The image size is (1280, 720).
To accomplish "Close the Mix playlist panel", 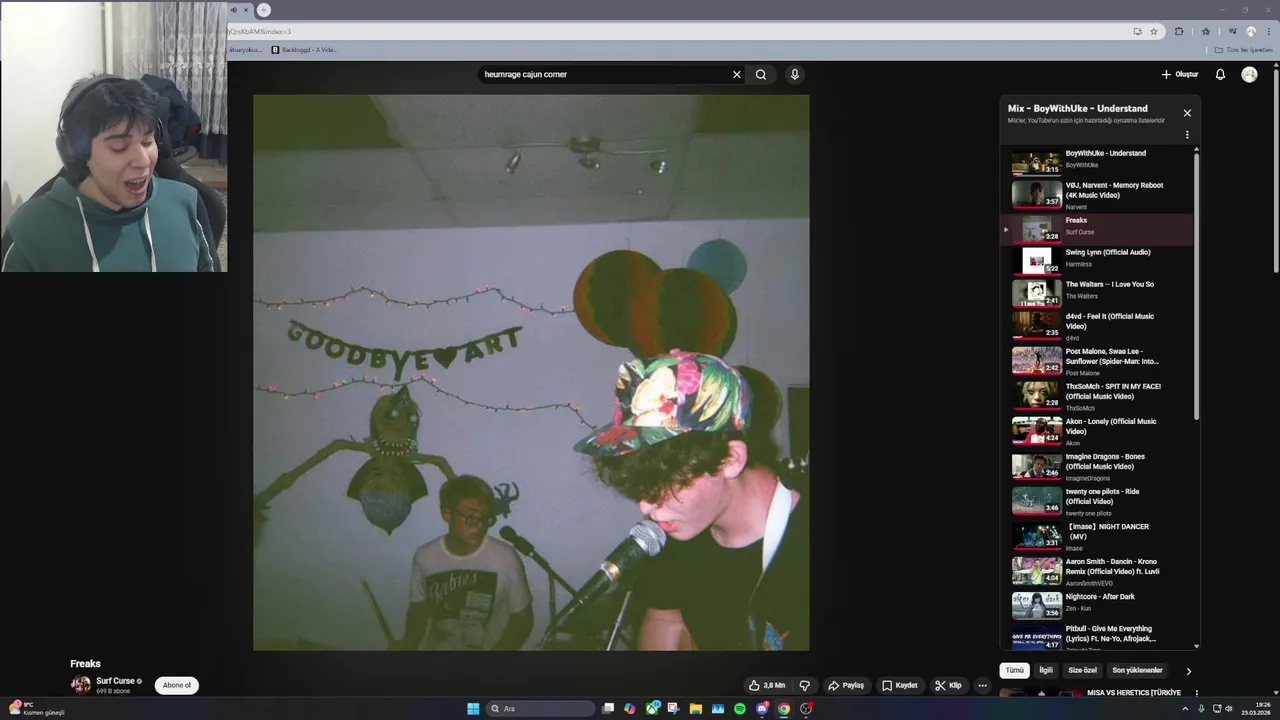I will (x=1187, y=113).
